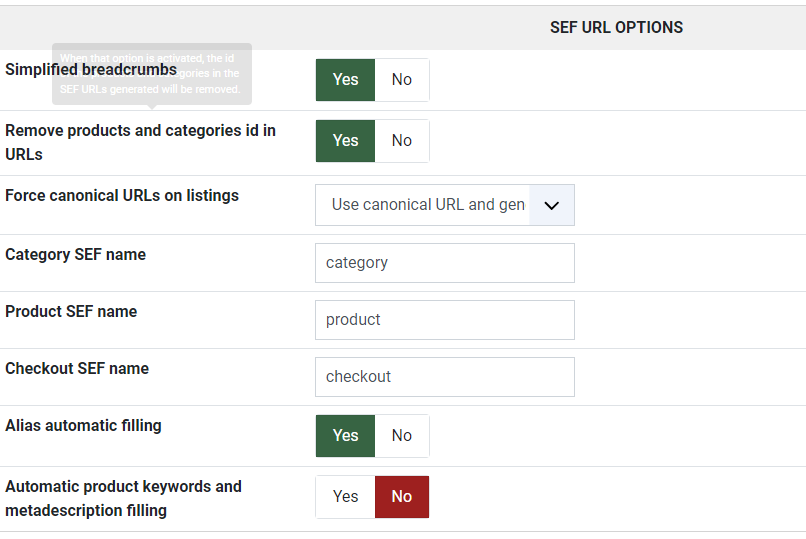Set Simplified breadcrumbs to No

tap(402, 80)
